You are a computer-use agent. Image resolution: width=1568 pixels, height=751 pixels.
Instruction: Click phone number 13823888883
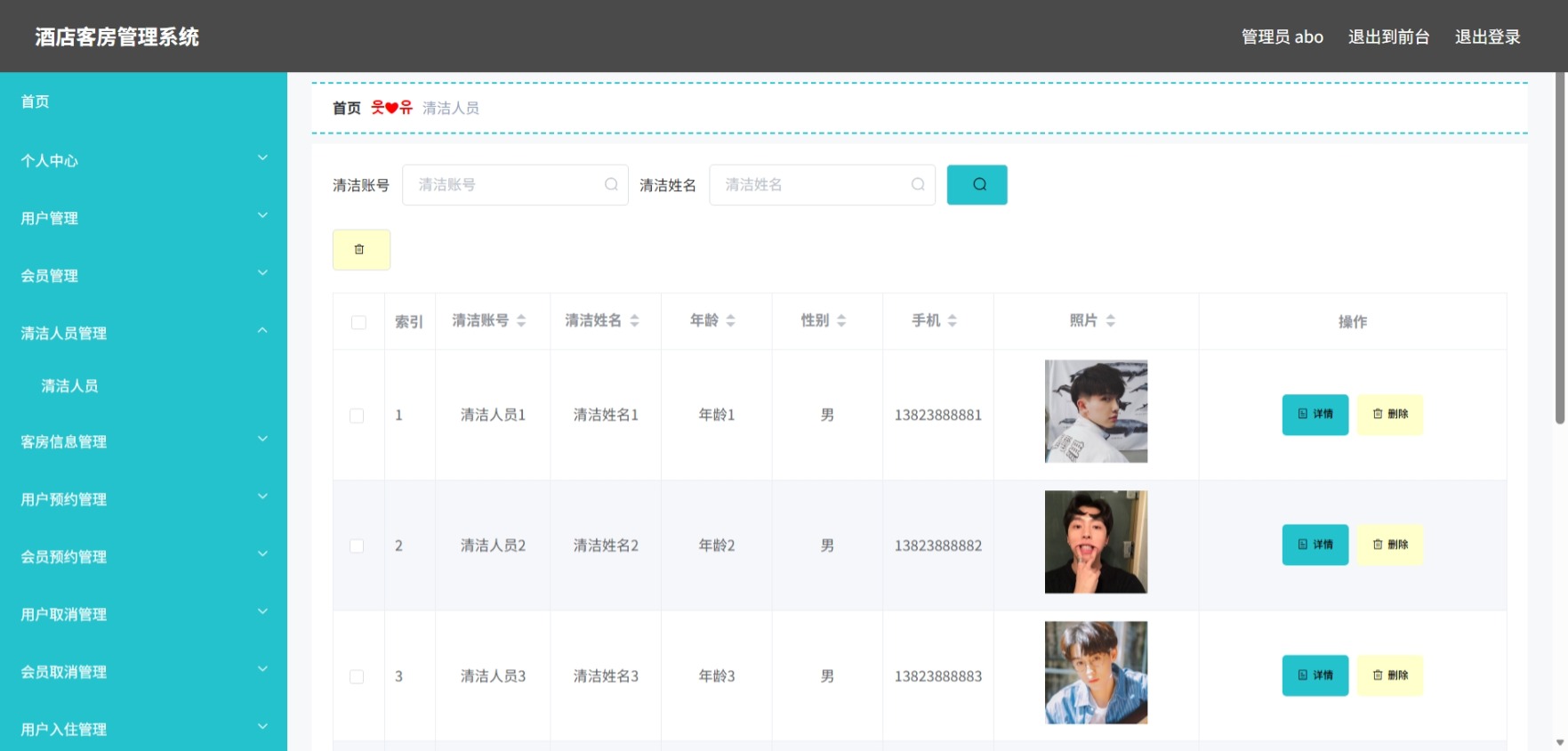tap(938, 676)
